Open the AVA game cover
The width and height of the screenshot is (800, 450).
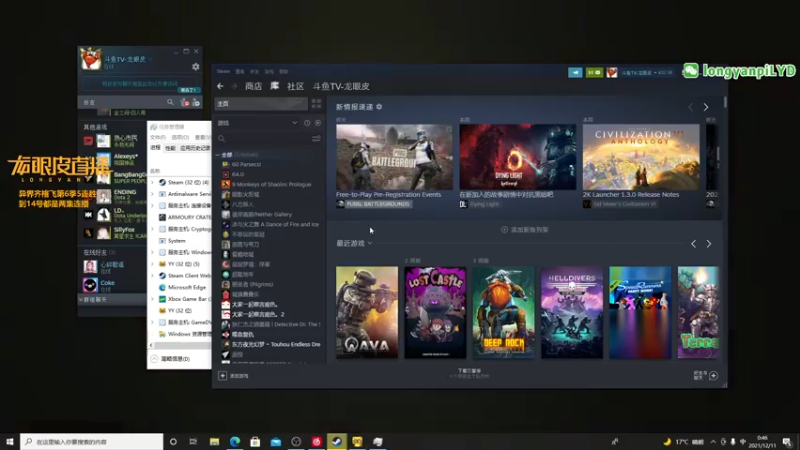click(367, 312)
